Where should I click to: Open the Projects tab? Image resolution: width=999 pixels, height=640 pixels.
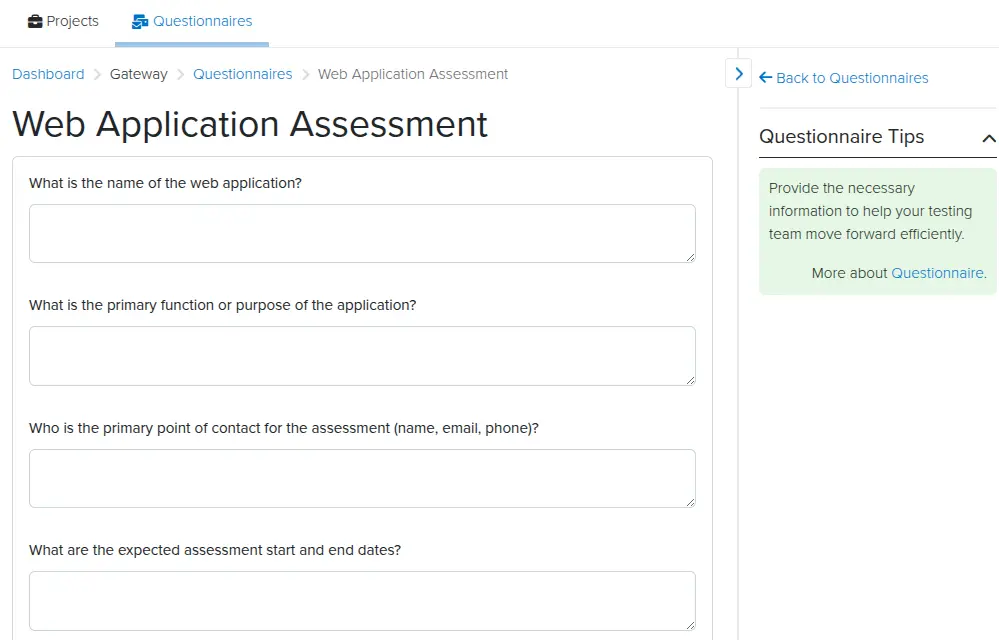(x=63, y=22)
